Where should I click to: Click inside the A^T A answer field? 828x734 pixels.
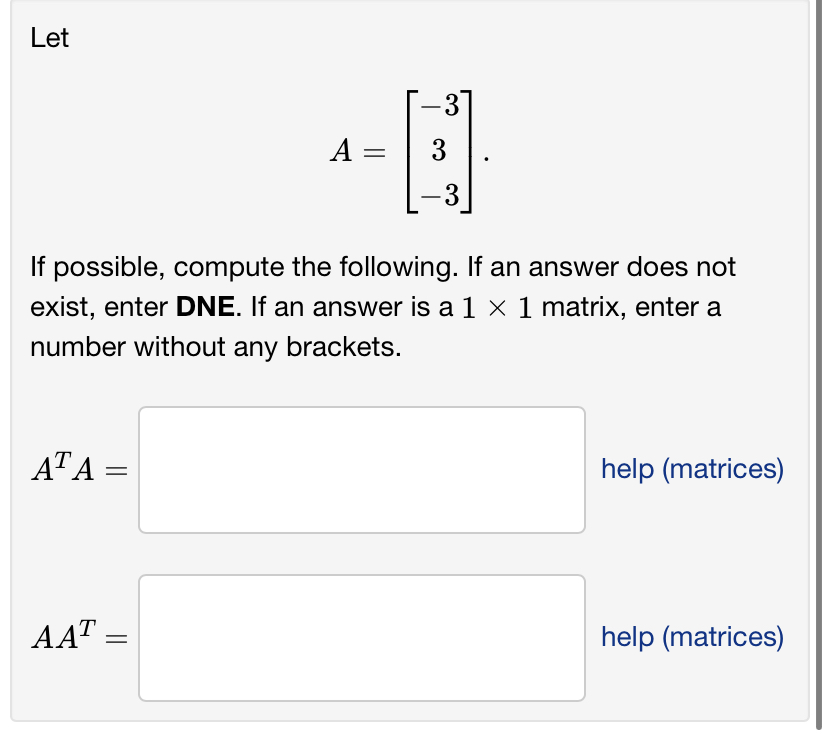pyautogui.click(x=362, y=468)
